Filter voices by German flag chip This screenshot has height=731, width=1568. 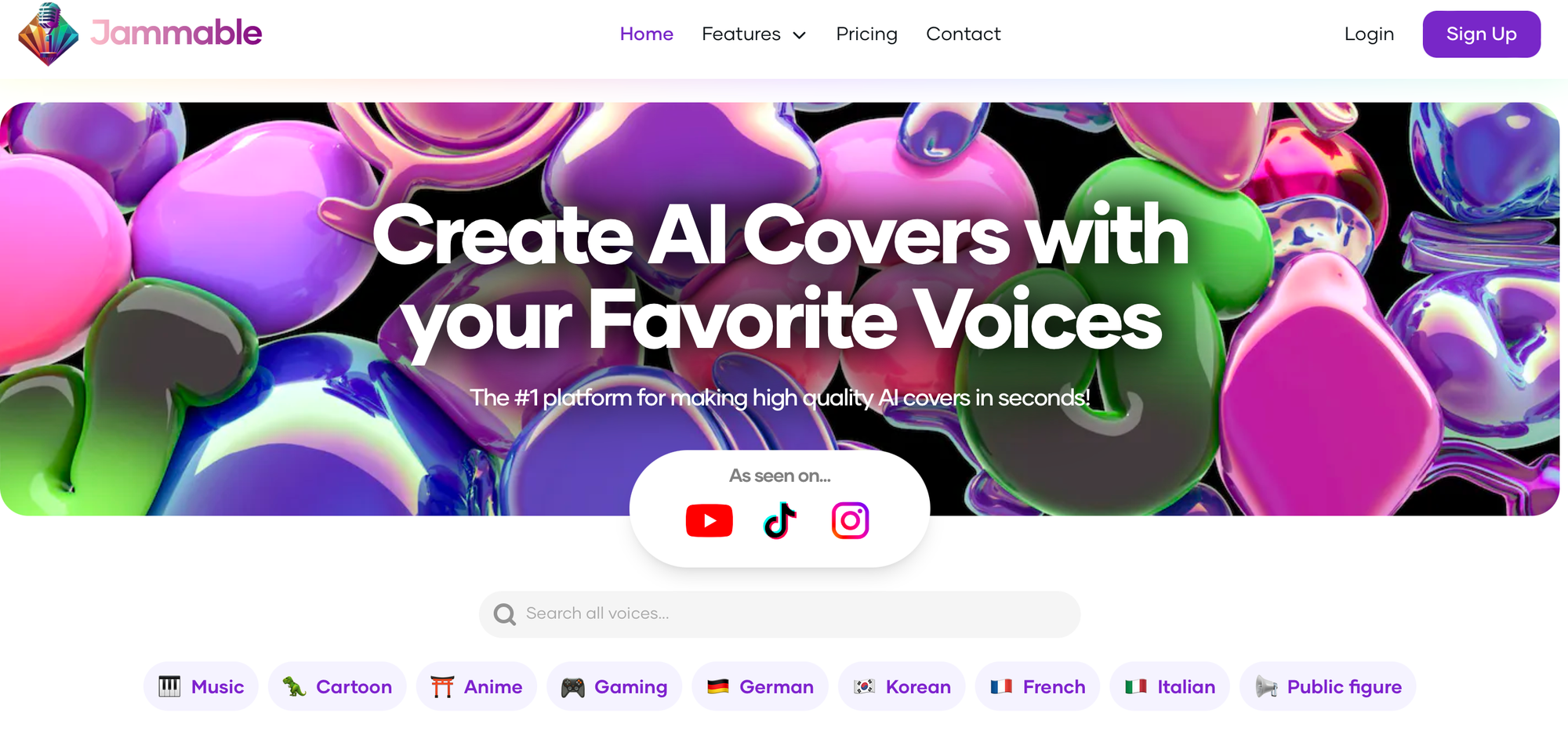[x=760, y=686]
